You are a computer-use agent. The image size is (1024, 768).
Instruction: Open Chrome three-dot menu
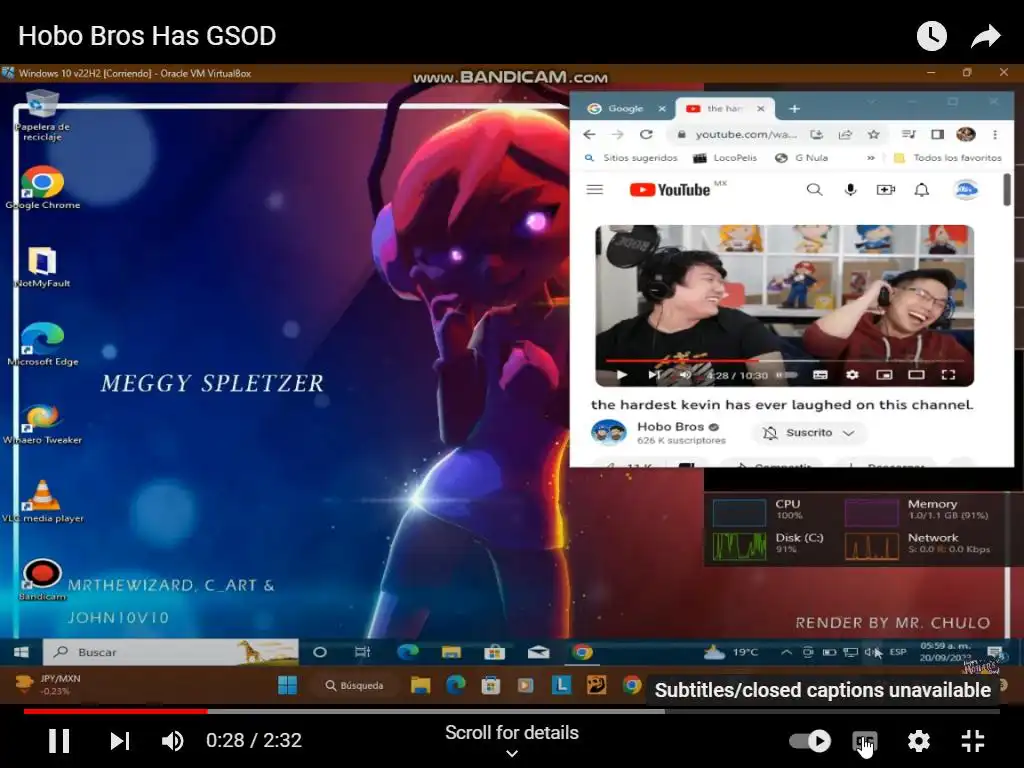click(x=995, y=135)
